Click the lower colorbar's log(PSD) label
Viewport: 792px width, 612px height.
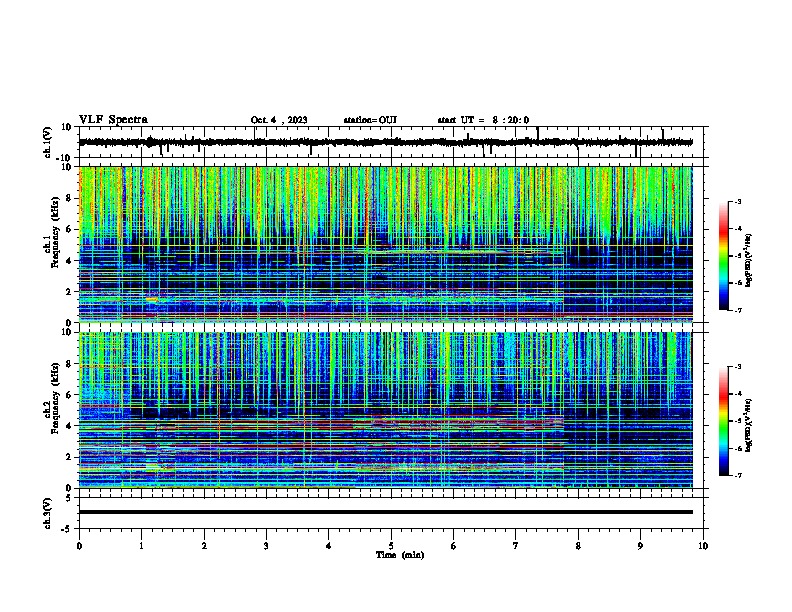pos(748,425)
